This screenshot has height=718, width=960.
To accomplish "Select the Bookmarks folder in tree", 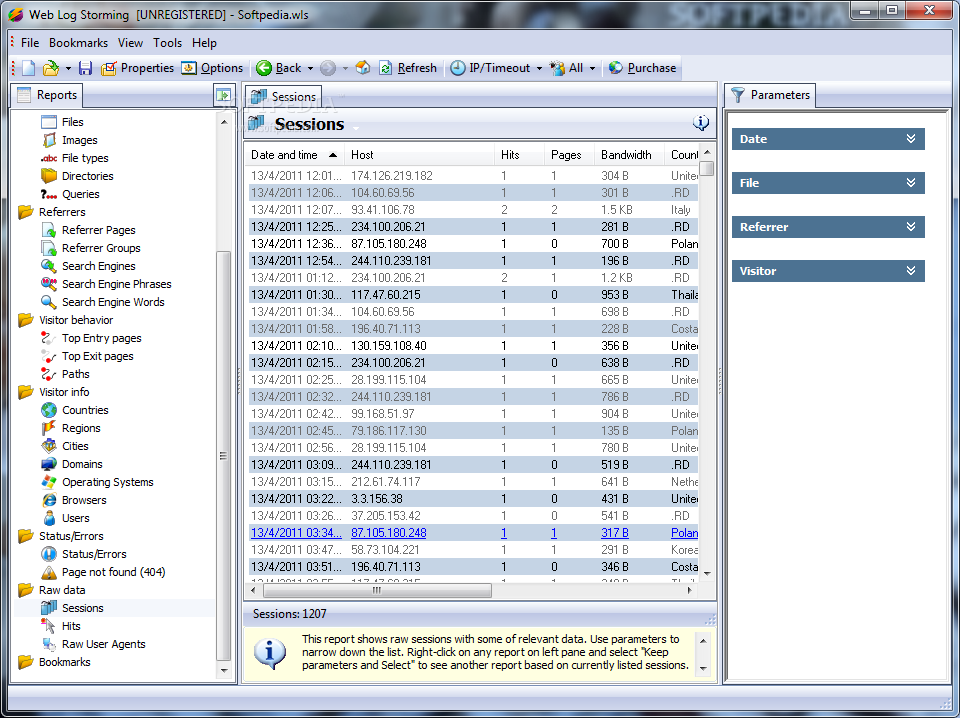I will click(x=54, y=662).
